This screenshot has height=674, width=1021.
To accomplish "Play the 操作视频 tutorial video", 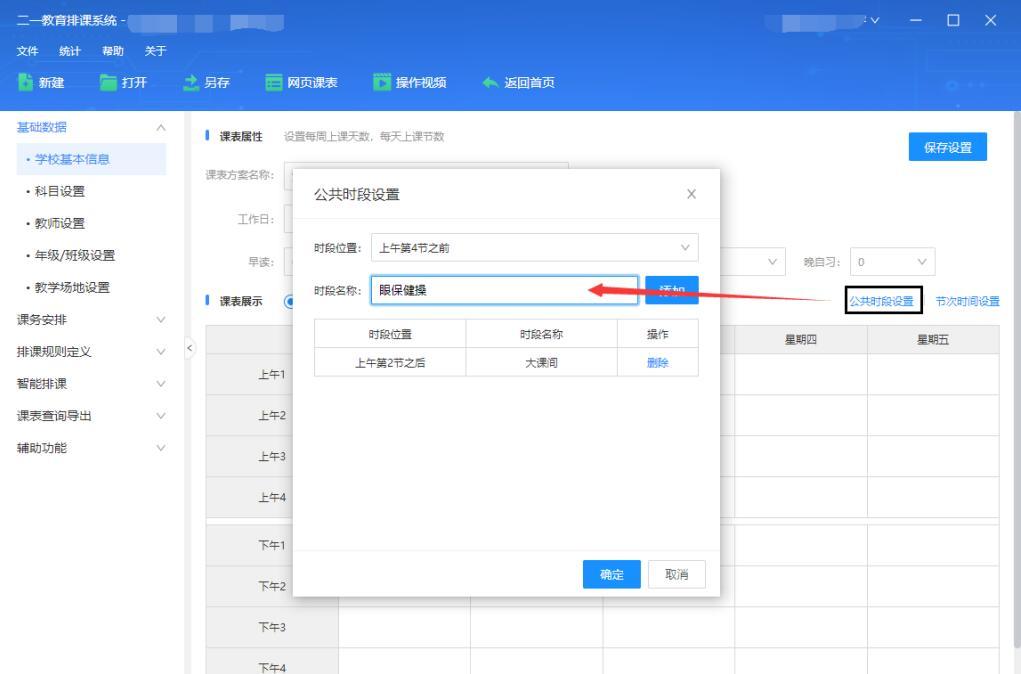I will coord(410,82).
